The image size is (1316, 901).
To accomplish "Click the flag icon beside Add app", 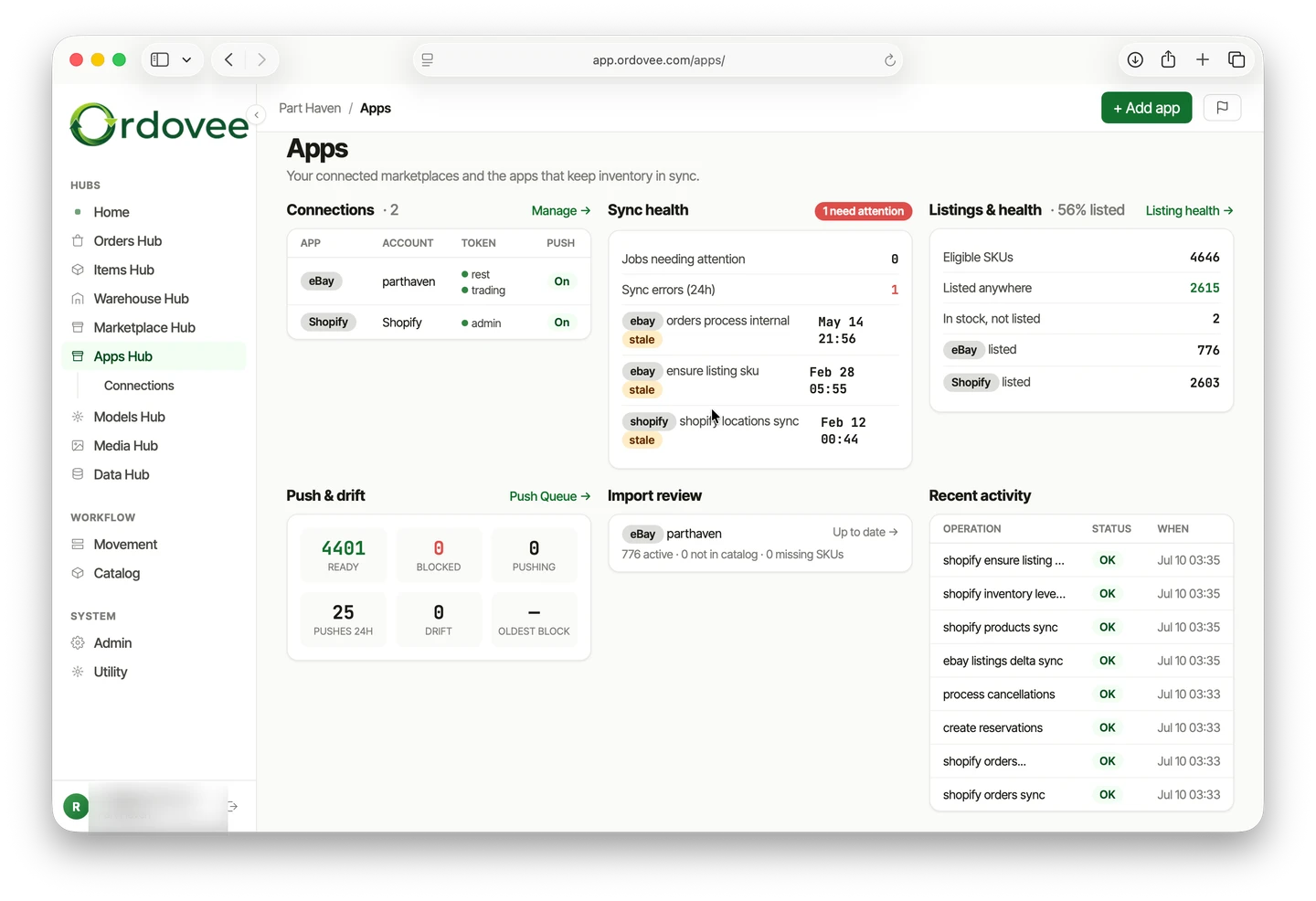I will (x=1222, y=108).
